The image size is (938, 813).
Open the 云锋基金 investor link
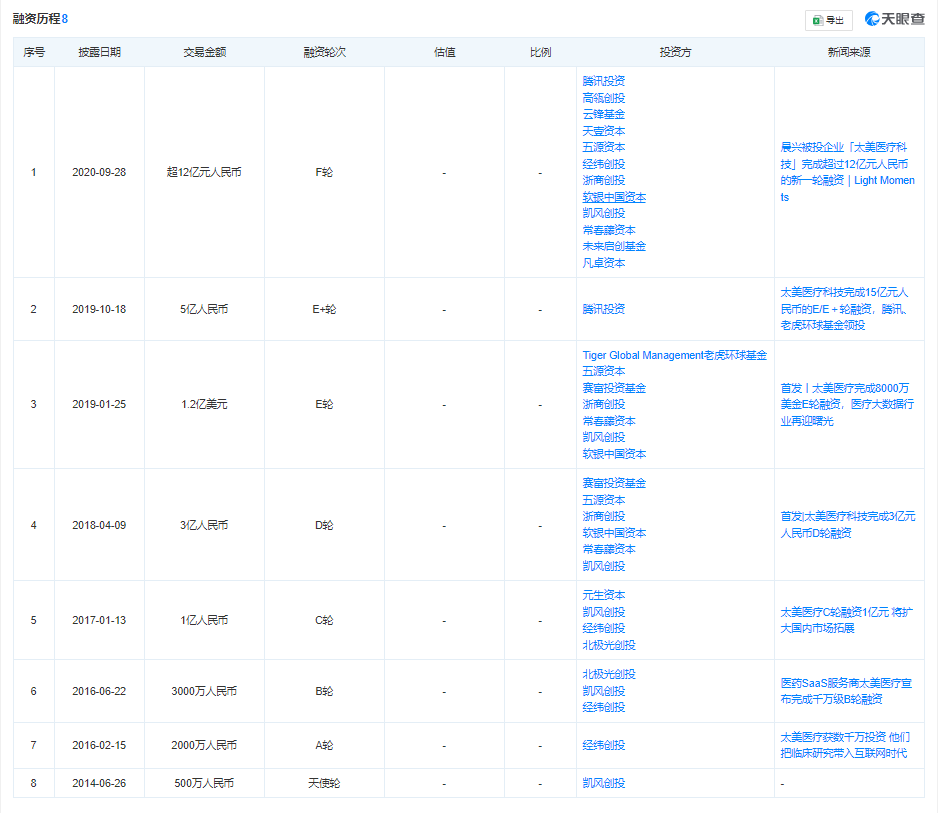point(603,114)
